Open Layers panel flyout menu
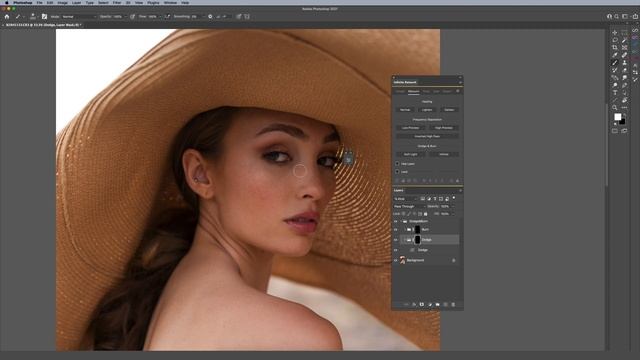Viewport: 640px width, 360px height. pos(460,190)
